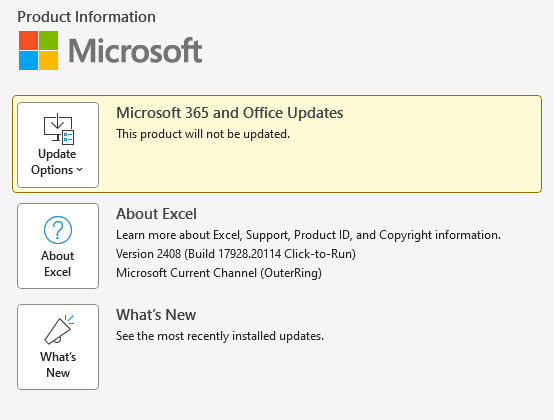This screenshot has width=554, height=420.
Task: Expand the Update Options dropdown chevron
Action: (79, 170)
